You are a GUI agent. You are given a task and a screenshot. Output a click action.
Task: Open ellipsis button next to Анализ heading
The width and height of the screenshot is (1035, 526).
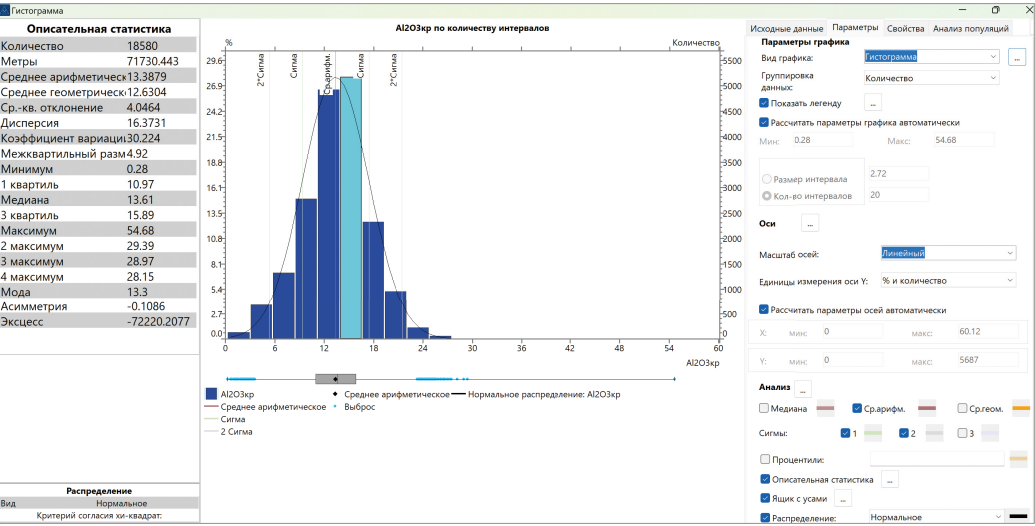pyautogui.click(x=803, y=389)
